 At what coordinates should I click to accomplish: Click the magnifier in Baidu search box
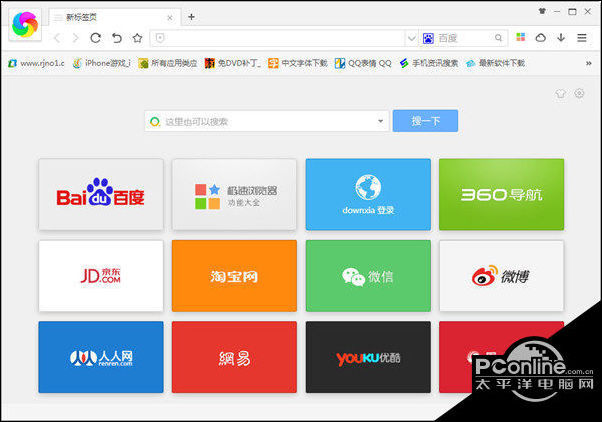[498, 38]
